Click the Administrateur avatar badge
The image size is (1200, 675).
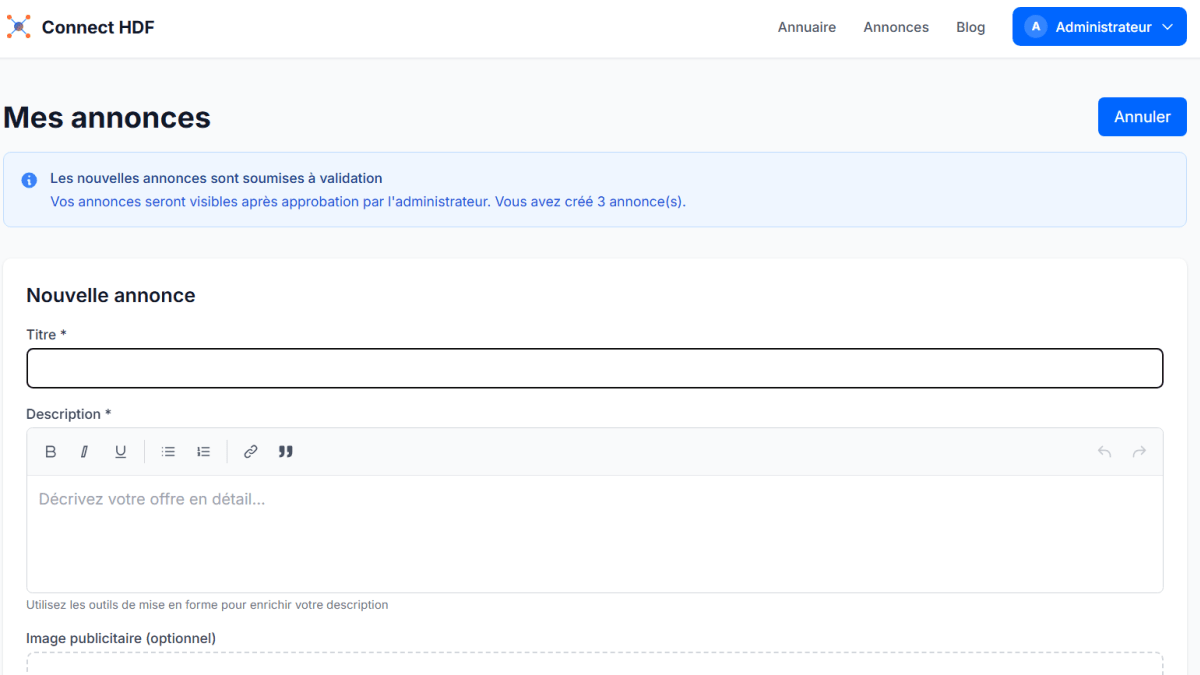[x=1036, y=26]
